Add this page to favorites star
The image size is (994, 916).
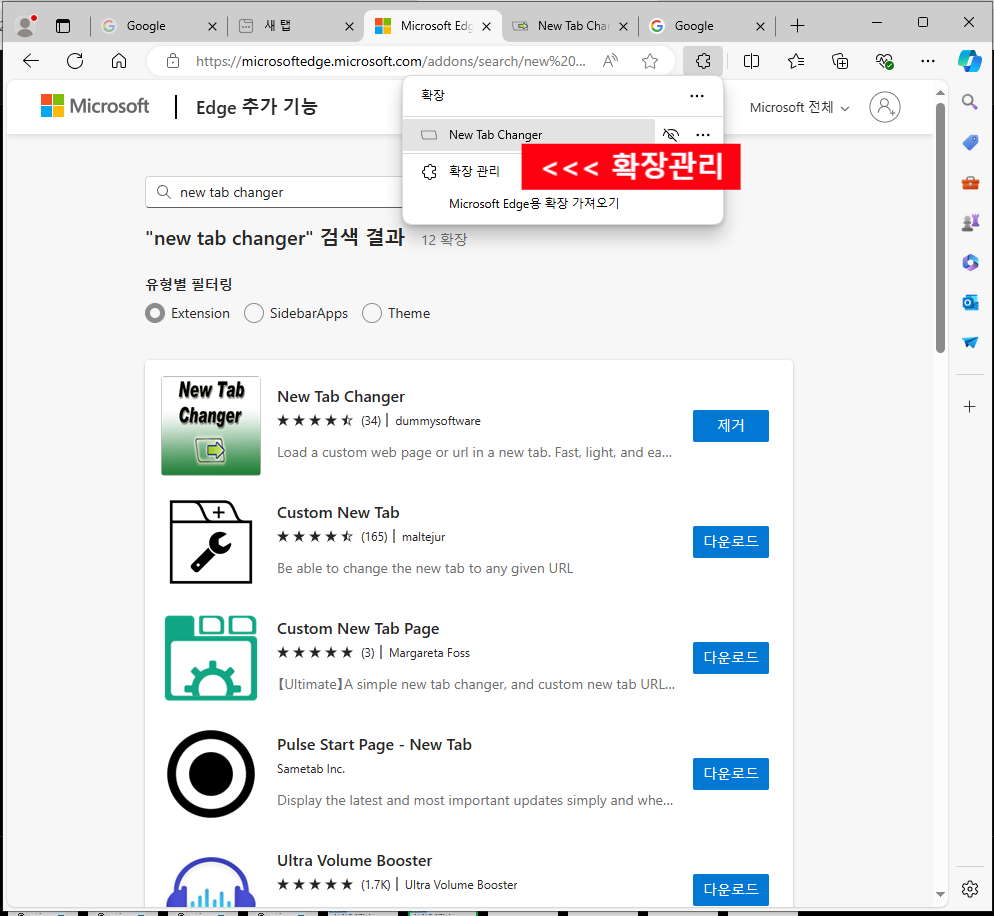pyautogui.click(x=649, y=61)
